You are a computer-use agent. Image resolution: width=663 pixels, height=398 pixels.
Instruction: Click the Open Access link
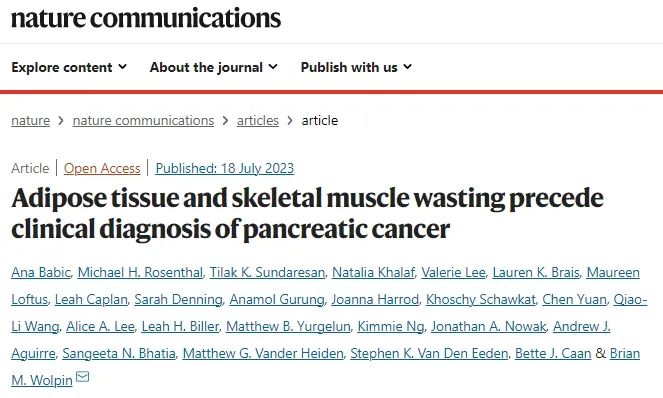coord(102,168)
